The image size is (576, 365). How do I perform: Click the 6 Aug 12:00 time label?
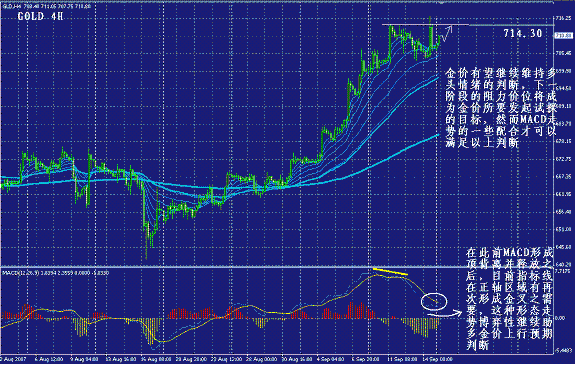point(48,359)
